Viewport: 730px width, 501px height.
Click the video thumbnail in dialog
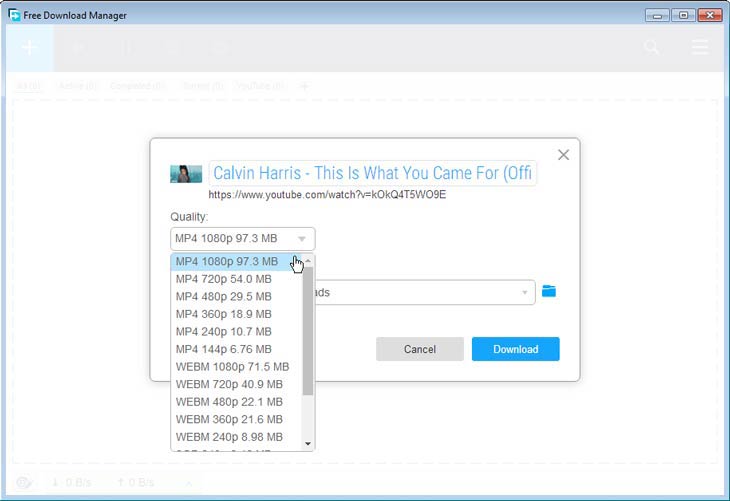pyautogui.click(x=186, y=174)
